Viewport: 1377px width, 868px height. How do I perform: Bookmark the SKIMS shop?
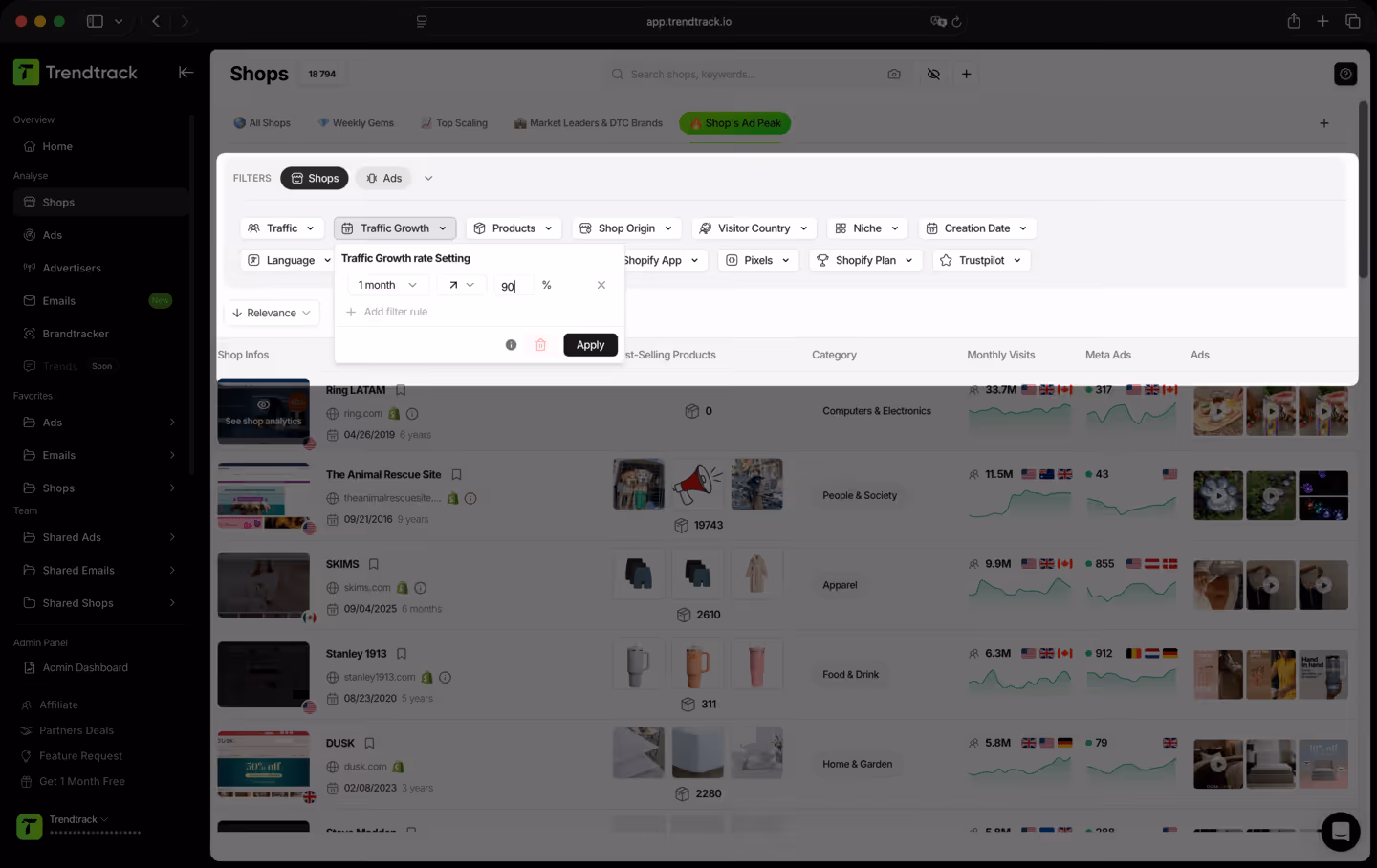pos(373,564)
